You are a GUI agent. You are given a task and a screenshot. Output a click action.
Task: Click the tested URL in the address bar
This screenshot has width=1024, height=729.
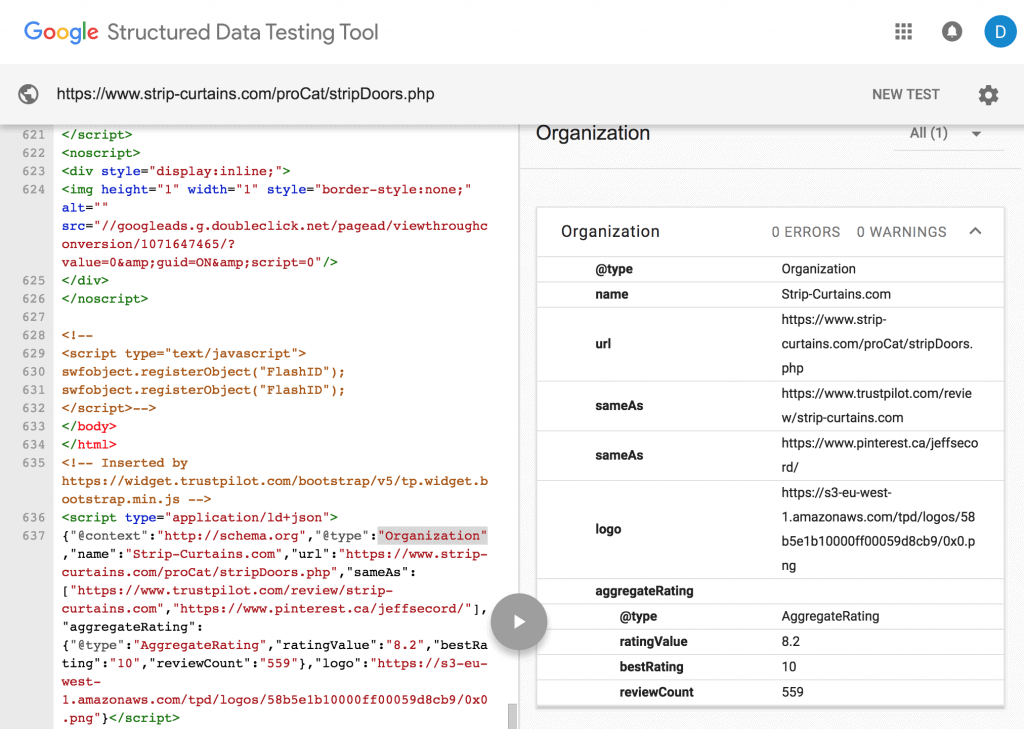(246, 94)
